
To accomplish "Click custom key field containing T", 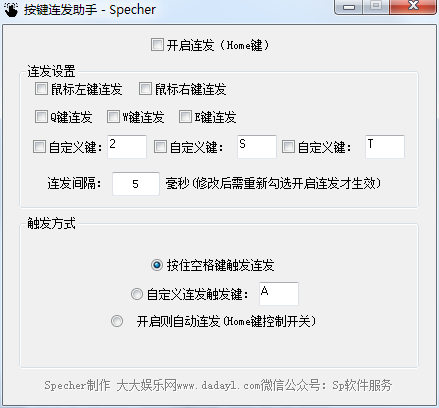I will click(x=385, y=147).
